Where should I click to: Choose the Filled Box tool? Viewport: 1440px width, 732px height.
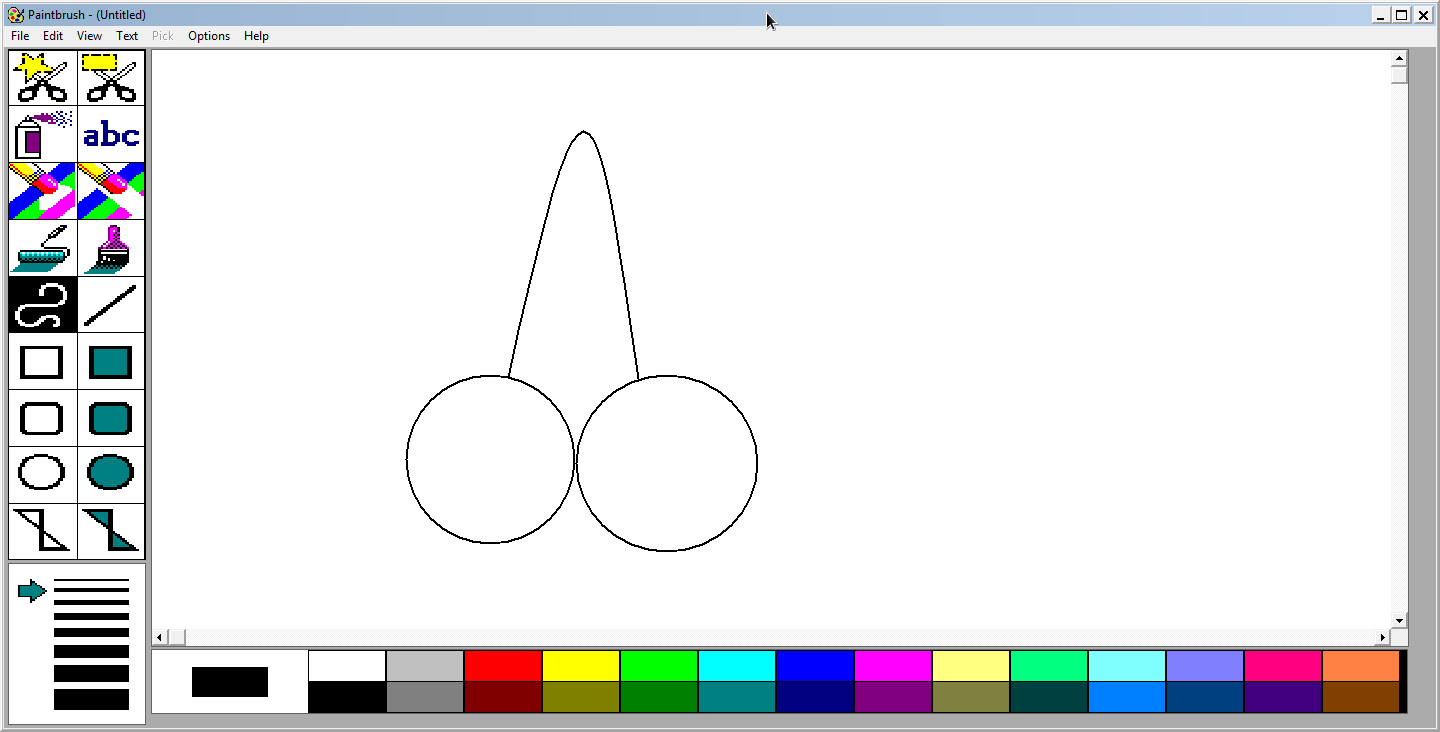(x=111, y=361)
